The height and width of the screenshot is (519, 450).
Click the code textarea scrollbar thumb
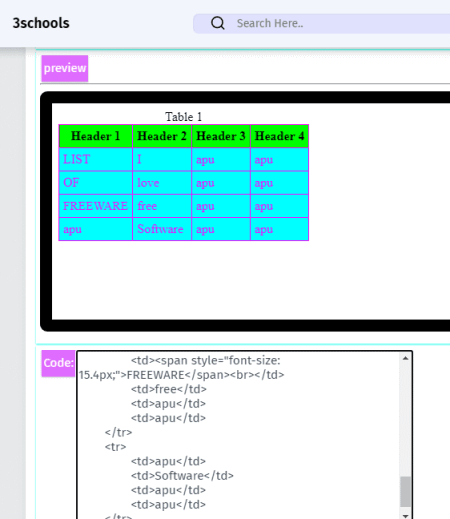(405, 492)
